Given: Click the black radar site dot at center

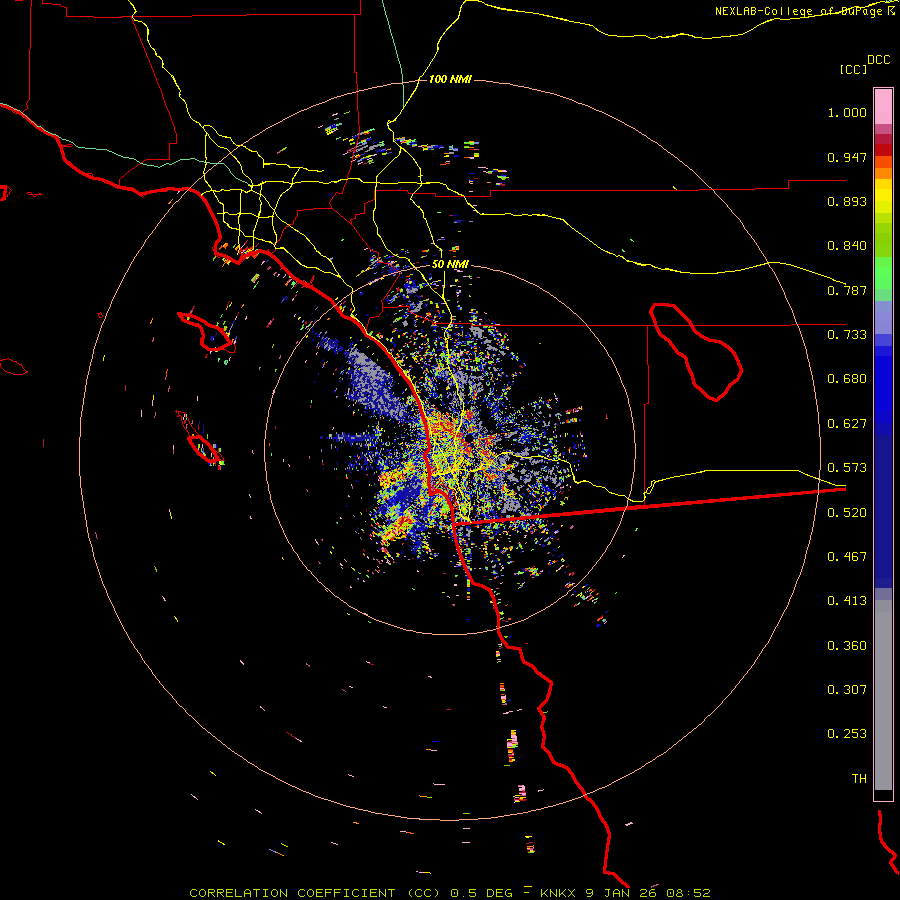Looking at the screenshot, I should point(469,438).
